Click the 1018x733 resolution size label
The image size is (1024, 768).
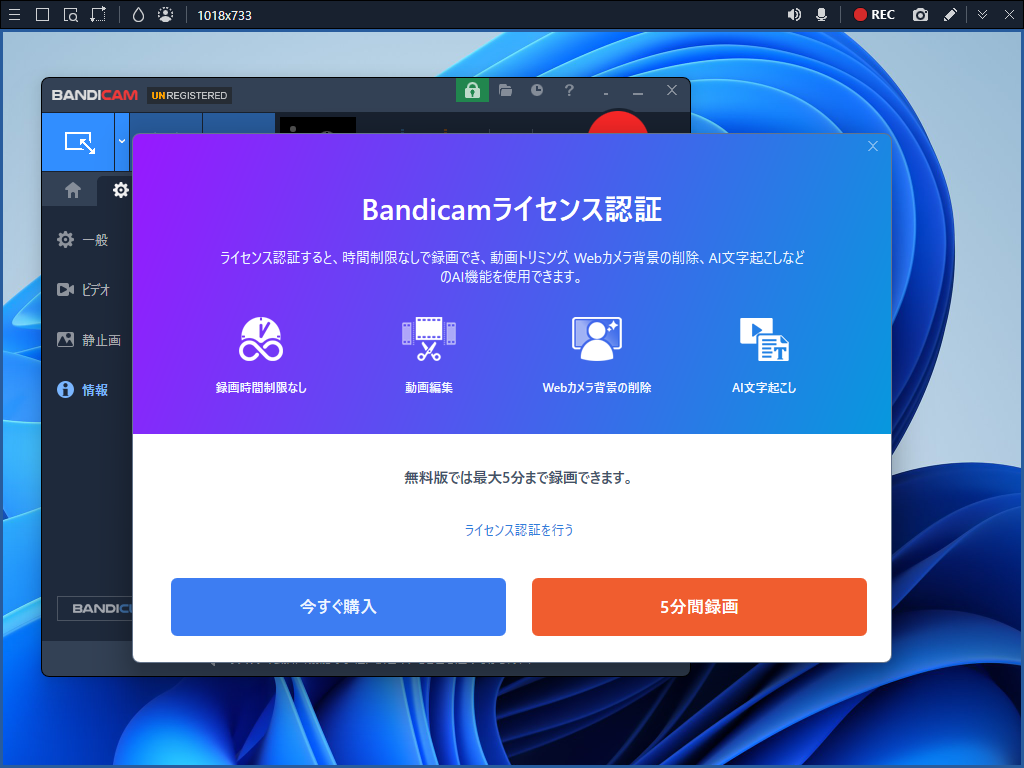coord(225,15)
